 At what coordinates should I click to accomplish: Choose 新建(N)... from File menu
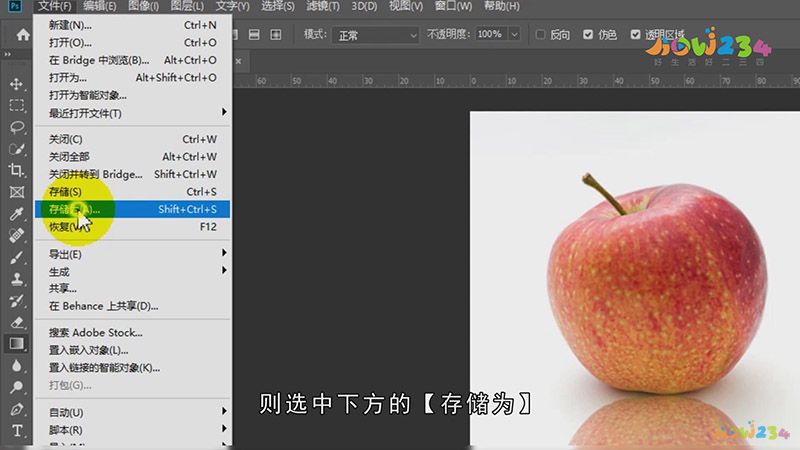(132, 25)
